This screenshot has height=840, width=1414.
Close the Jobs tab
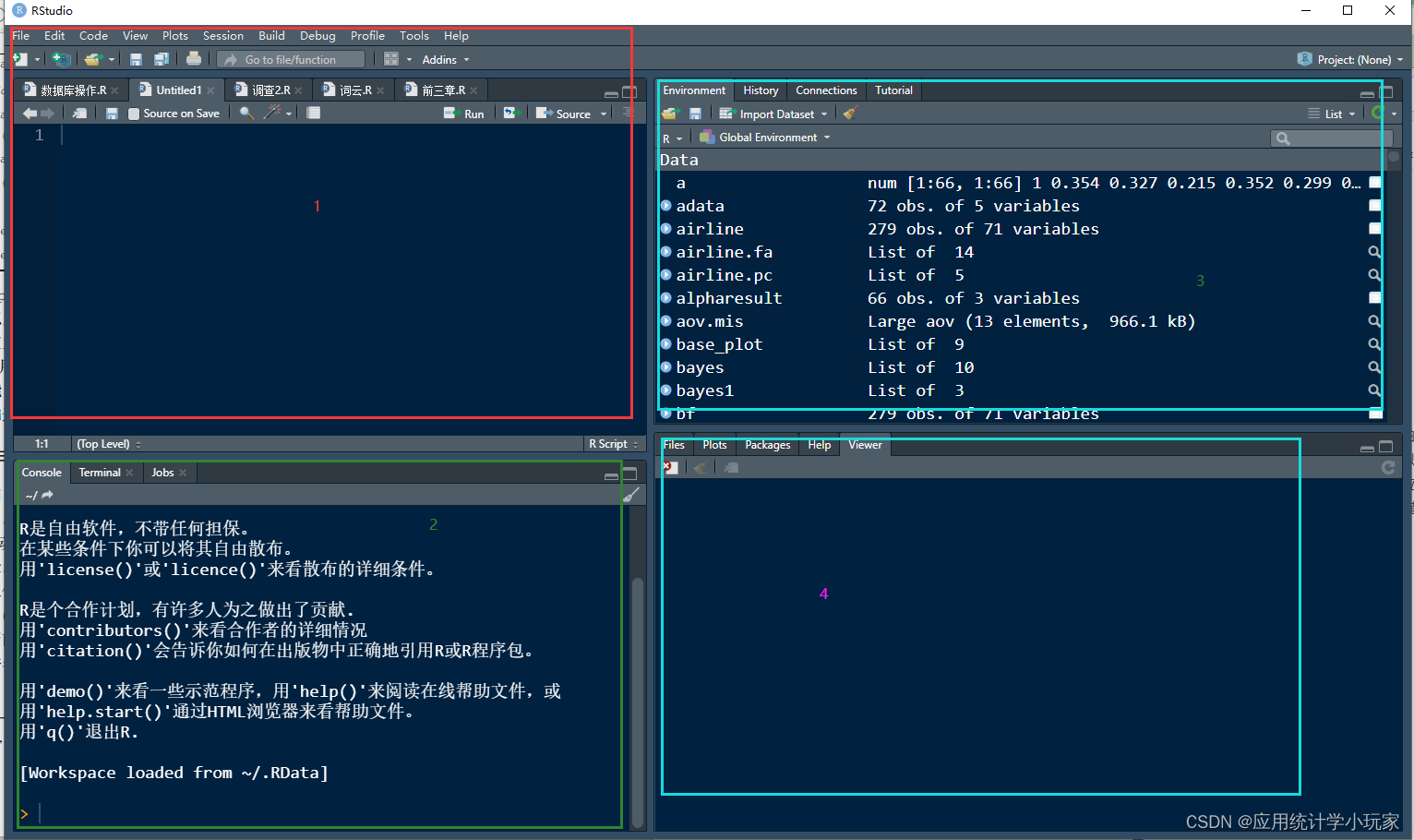click(183, 473)
